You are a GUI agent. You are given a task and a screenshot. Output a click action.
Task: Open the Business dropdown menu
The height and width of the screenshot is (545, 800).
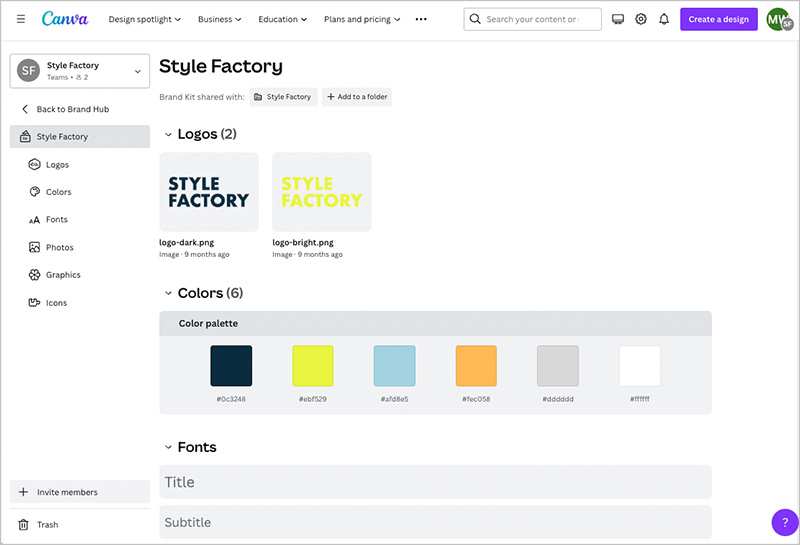click(x=220, y=19)
